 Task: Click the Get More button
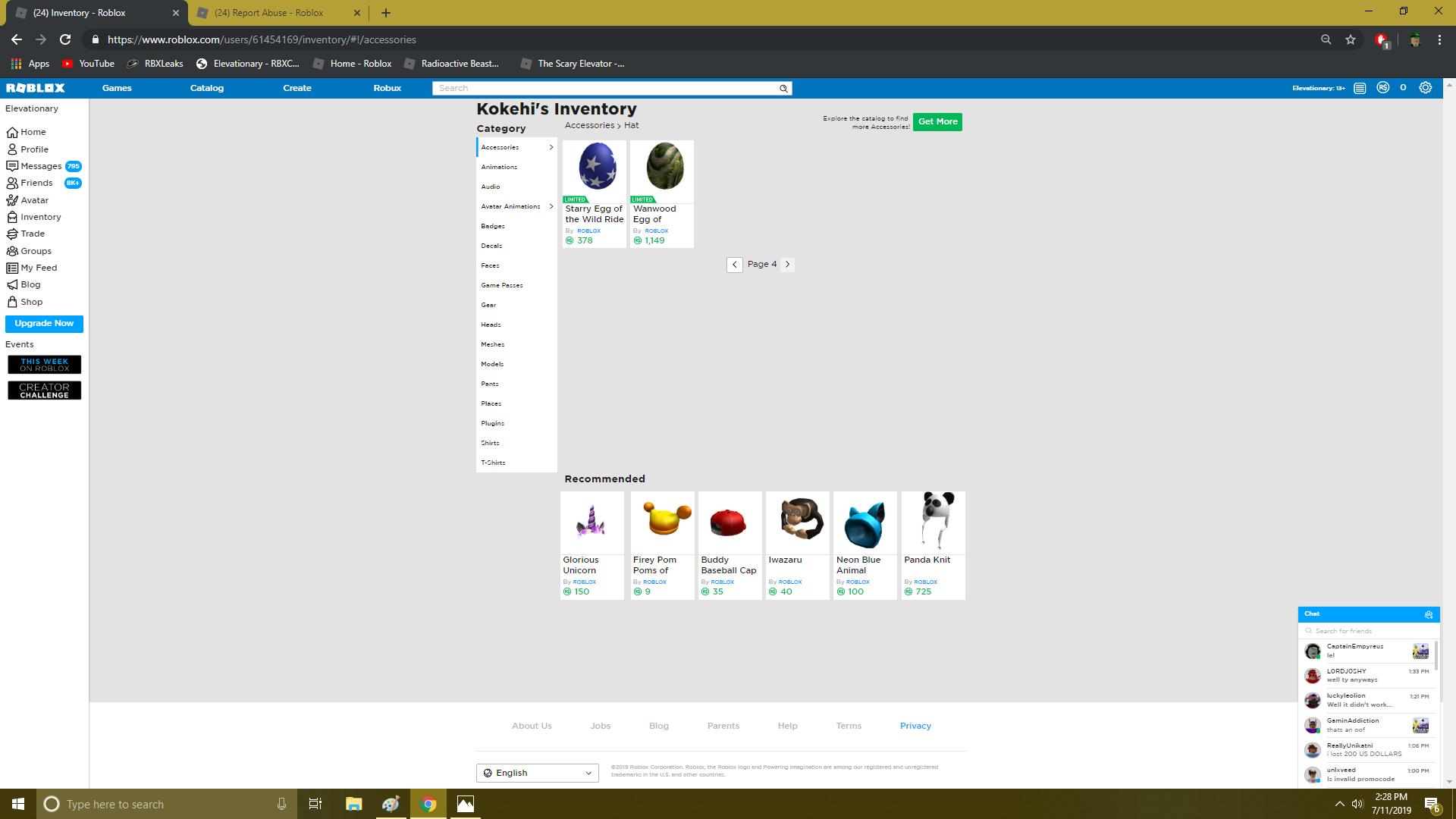tap(937, 121)
